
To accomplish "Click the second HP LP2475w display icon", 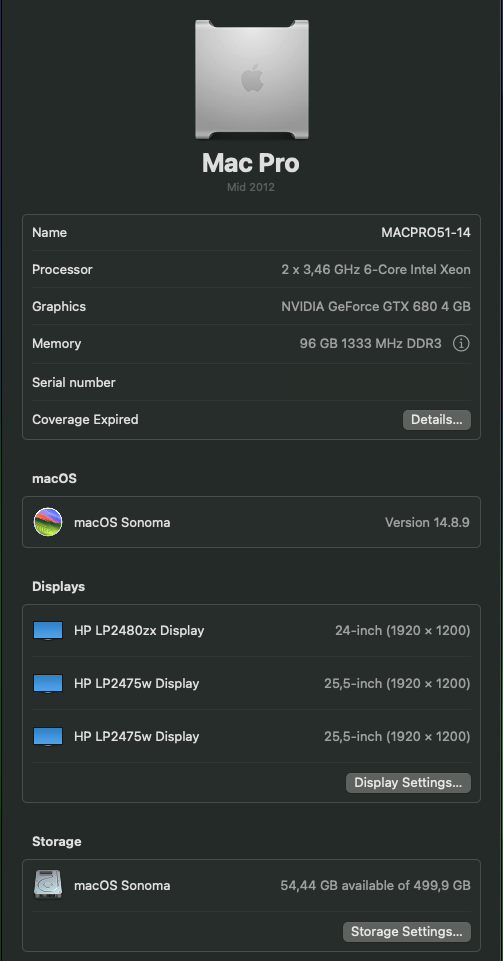I will click(x=48, y=736).
